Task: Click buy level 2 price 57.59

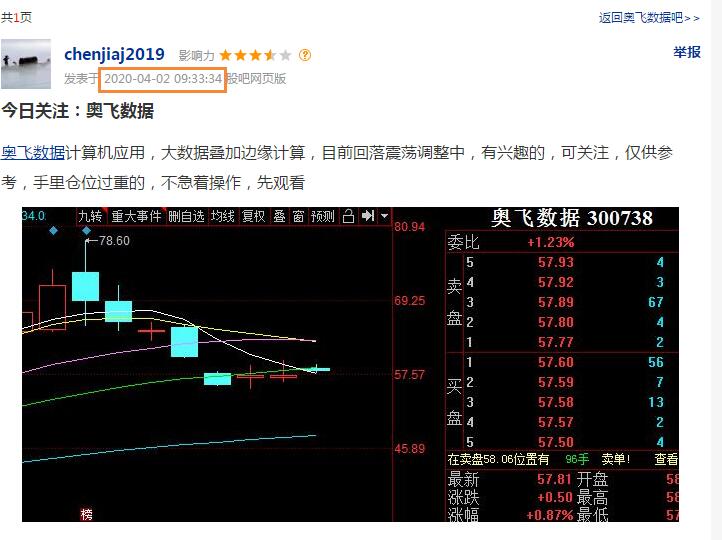Action: pos(556,382)
